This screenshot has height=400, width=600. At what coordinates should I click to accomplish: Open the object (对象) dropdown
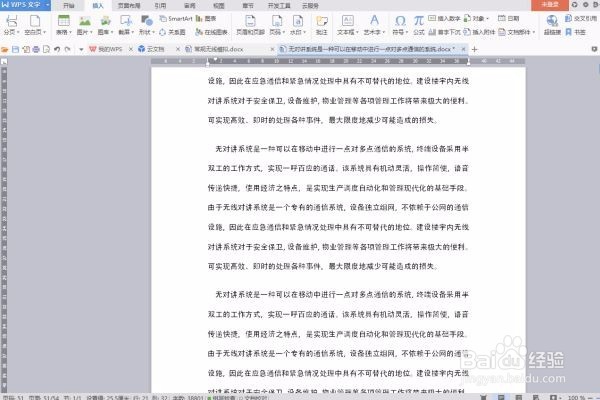point(476,18)
